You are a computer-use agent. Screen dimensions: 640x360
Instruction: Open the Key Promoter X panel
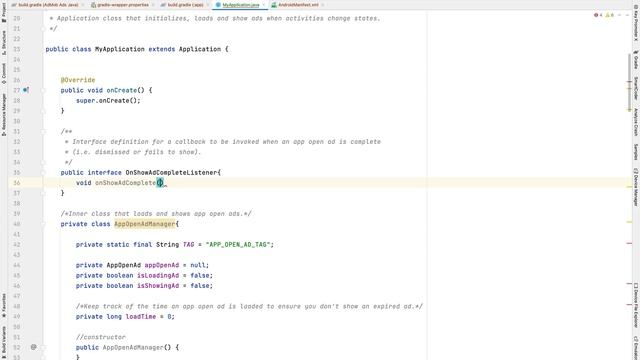tap(636, 24)
